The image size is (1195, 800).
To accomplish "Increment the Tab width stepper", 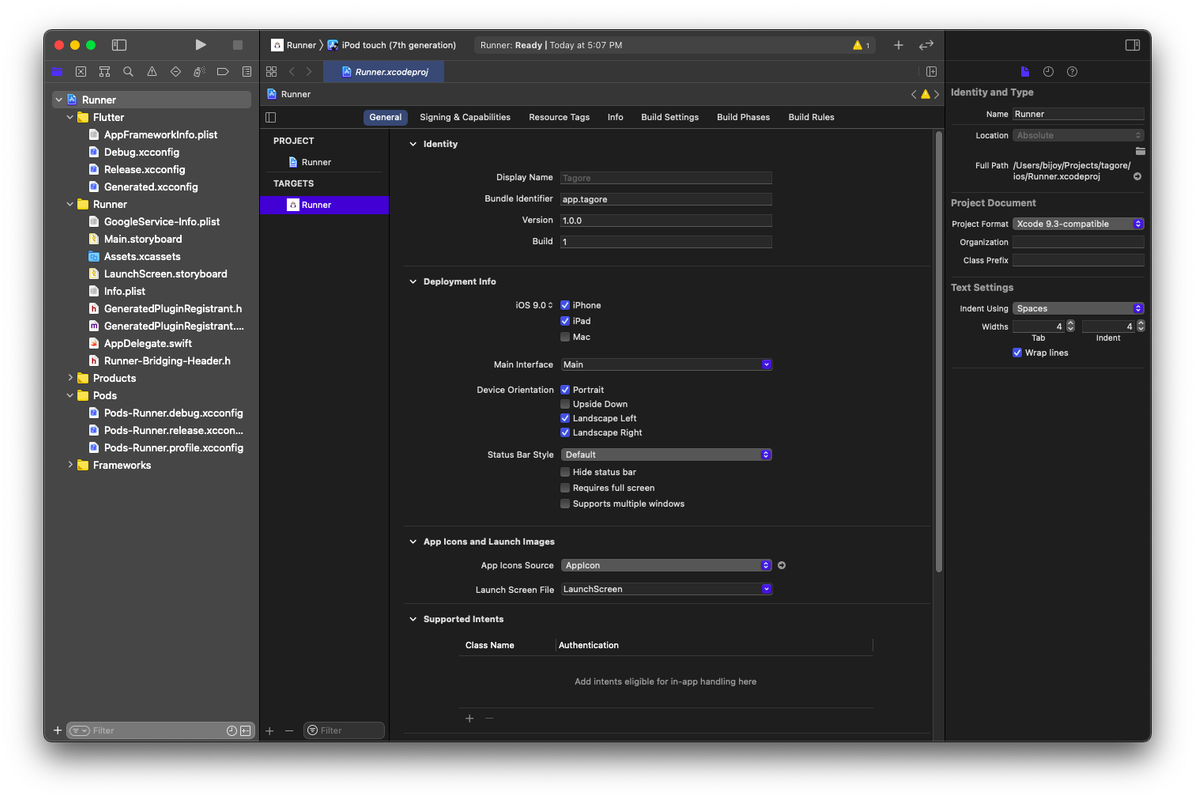I will coord(1070,323).
